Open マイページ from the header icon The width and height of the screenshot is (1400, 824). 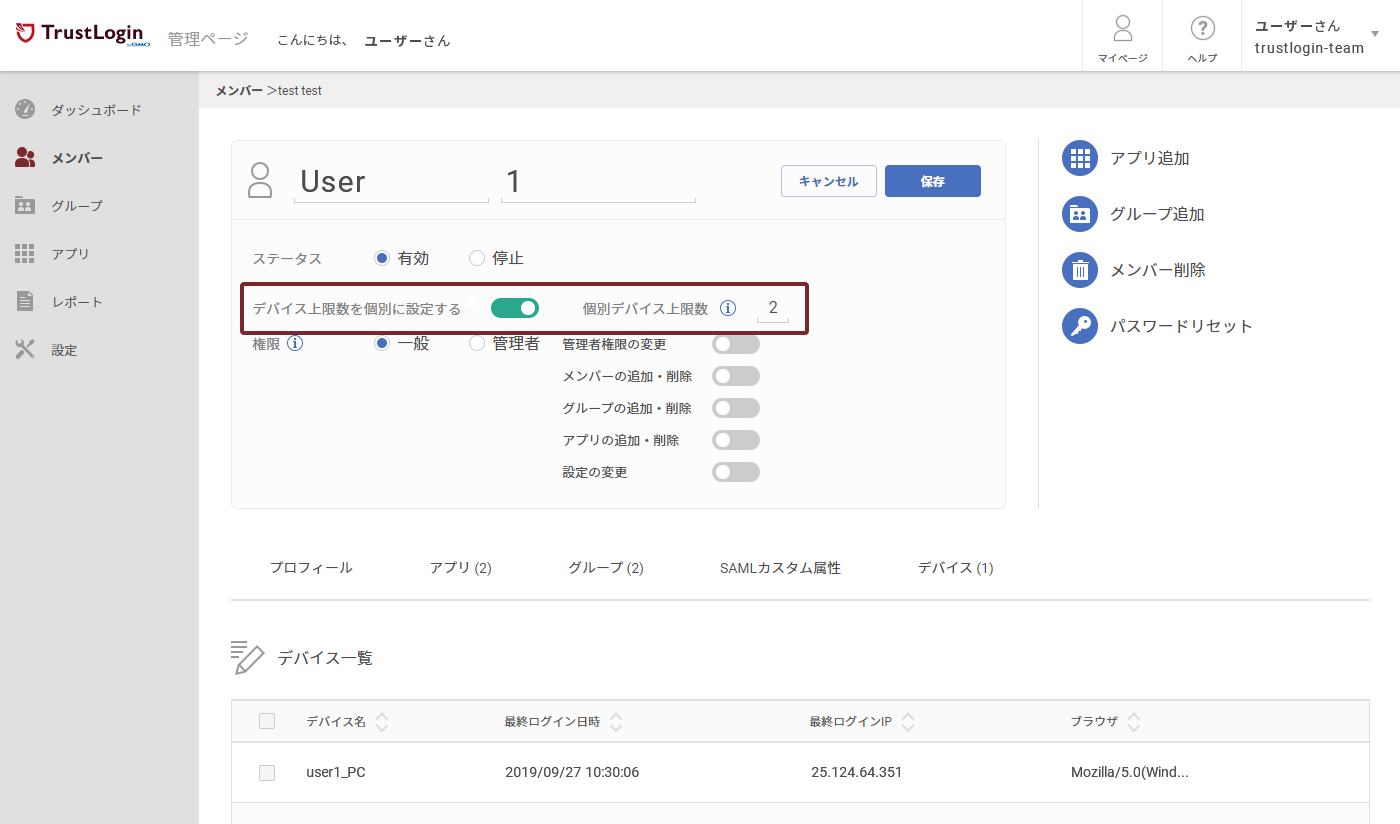click(1122, 28)
